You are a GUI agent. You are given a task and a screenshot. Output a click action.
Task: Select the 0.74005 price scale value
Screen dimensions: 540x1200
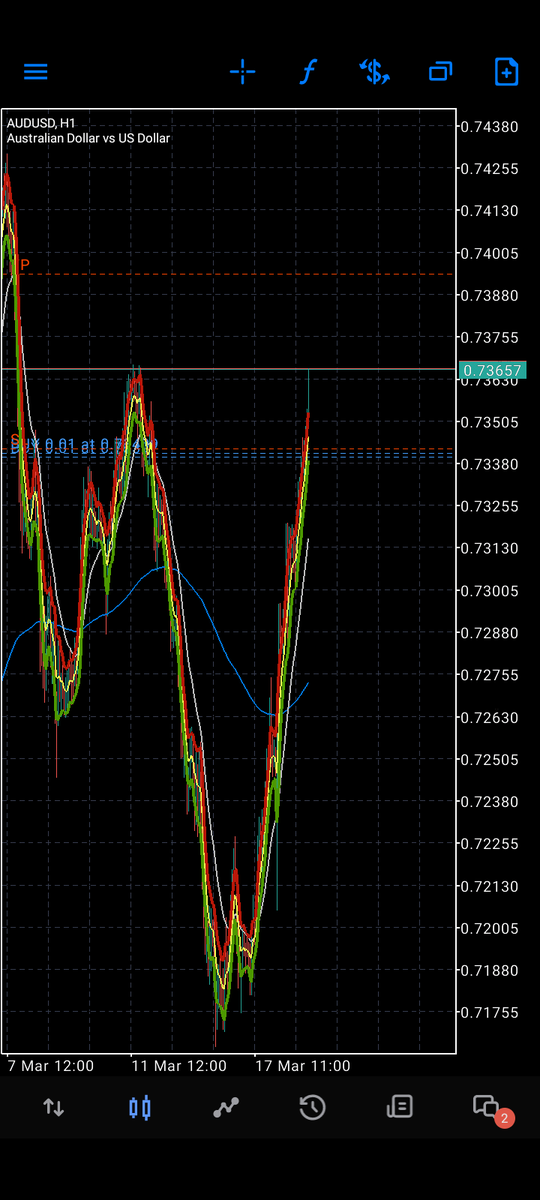pyautogui.click(x=490, y=254)
